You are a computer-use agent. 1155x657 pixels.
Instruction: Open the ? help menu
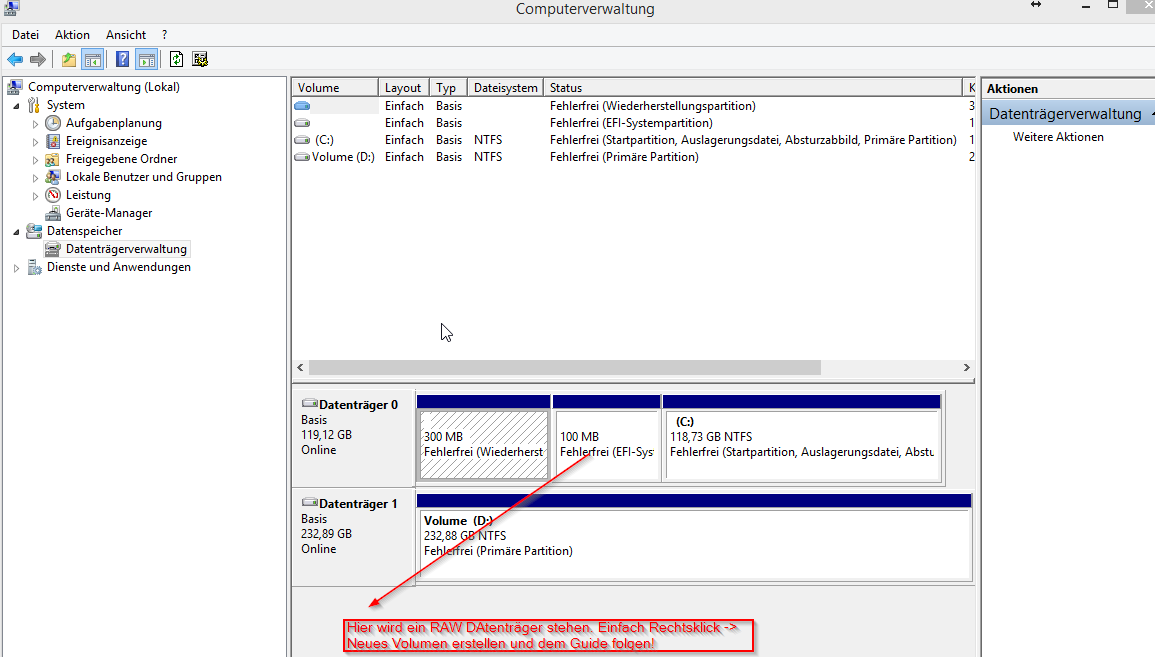(x=164, y=35)
